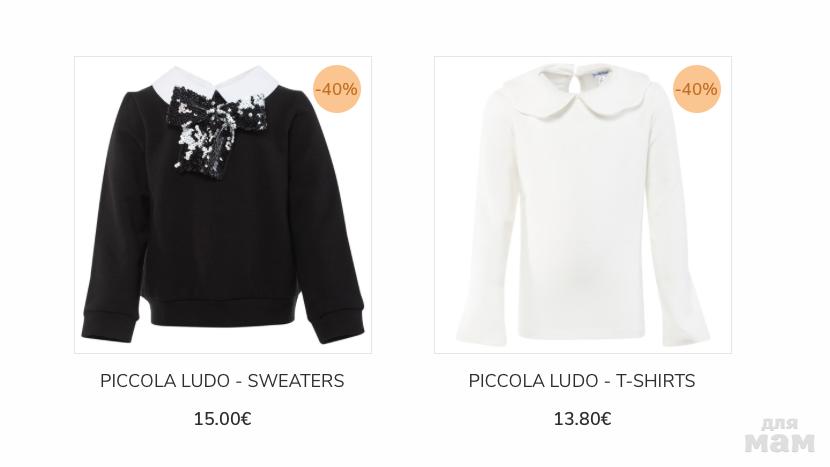The height and width of the screenshot is (467, 830).
Task: Click the -40% badge on the white t-shirt
Action: [697, 89]
